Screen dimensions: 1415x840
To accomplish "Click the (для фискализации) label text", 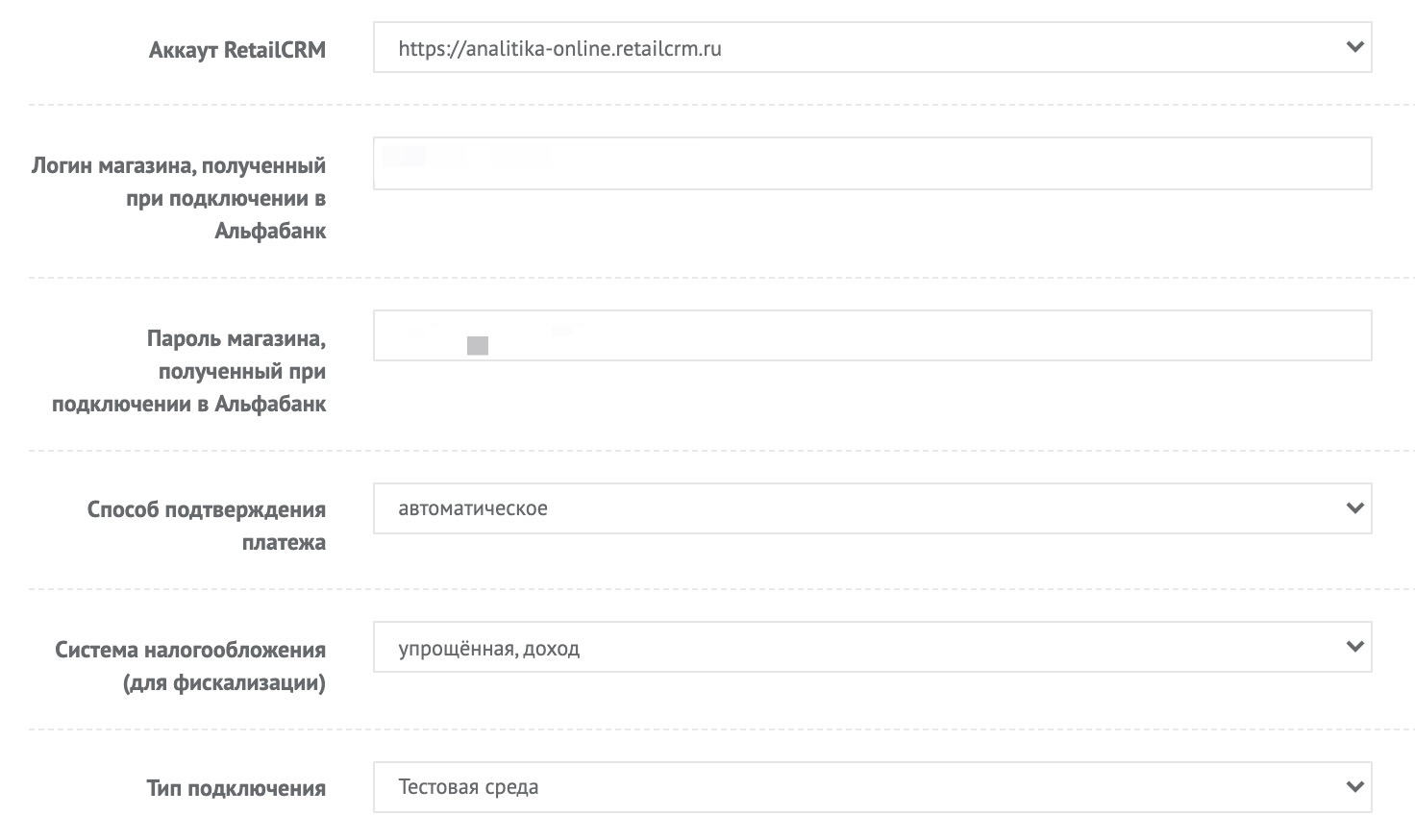I will [x=224, y=683].
